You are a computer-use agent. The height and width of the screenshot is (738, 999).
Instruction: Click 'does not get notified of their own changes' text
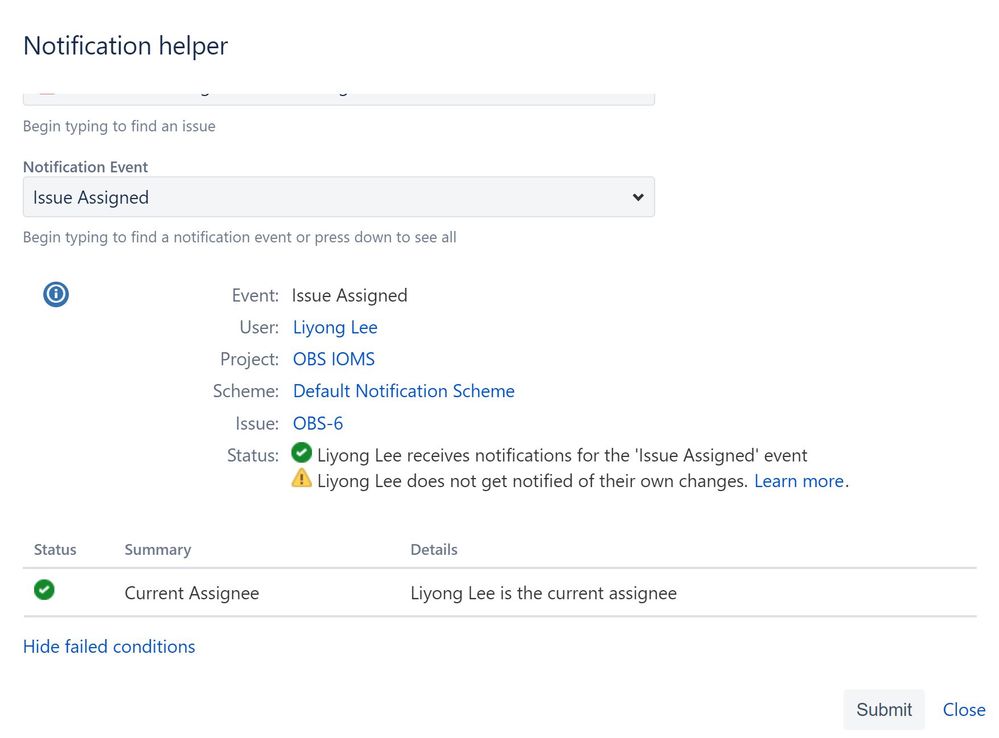pos(532,481)
